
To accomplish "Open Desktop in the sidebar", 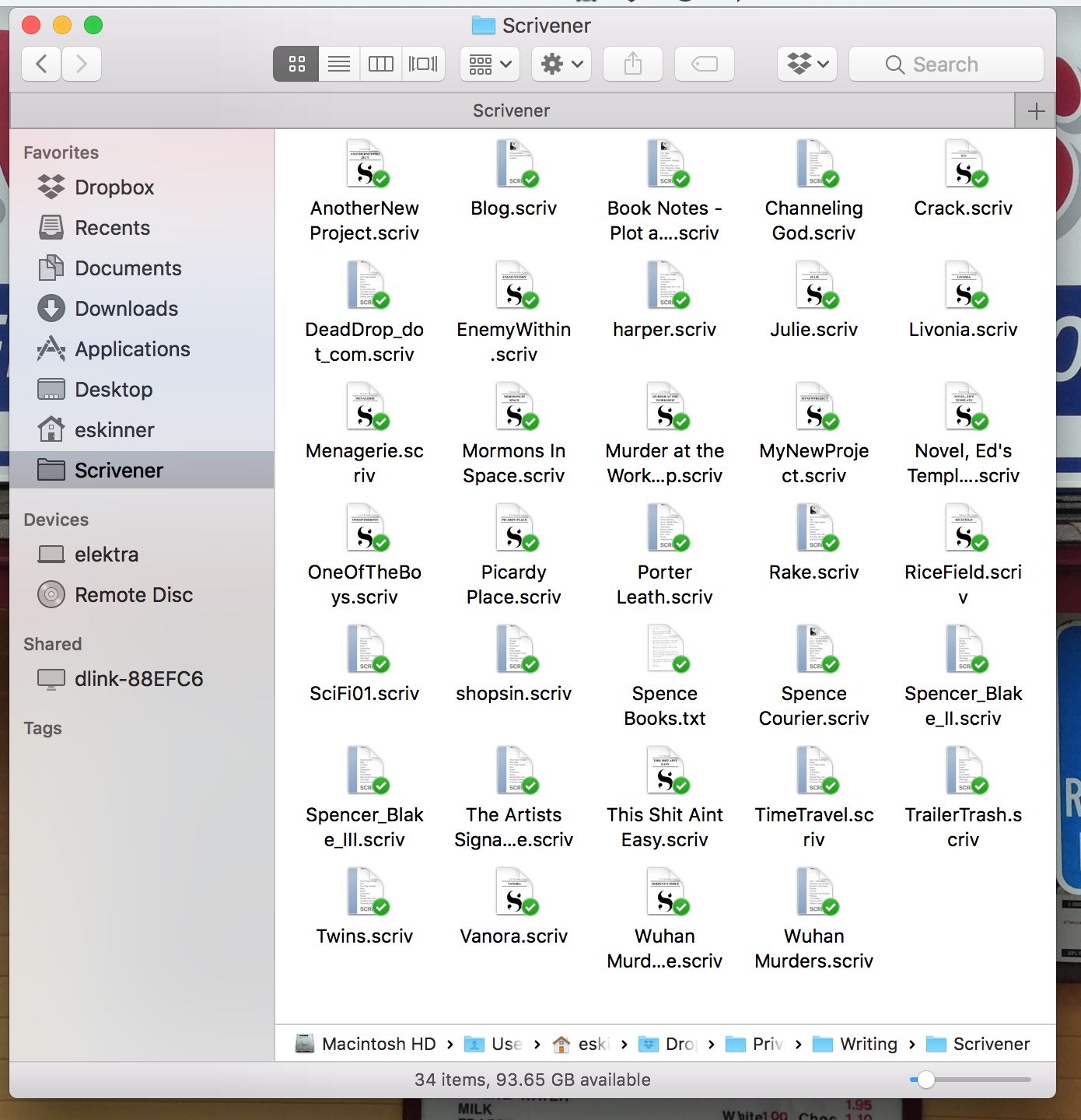I will tap(142, 390).
